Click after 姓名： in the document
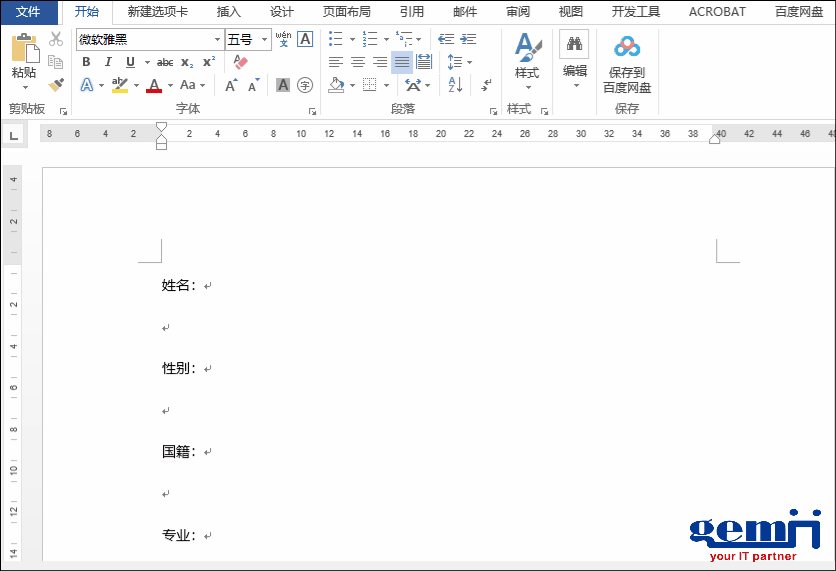Image resolution: width=836 pixels, height=571 pixels. tap(200, 286)
